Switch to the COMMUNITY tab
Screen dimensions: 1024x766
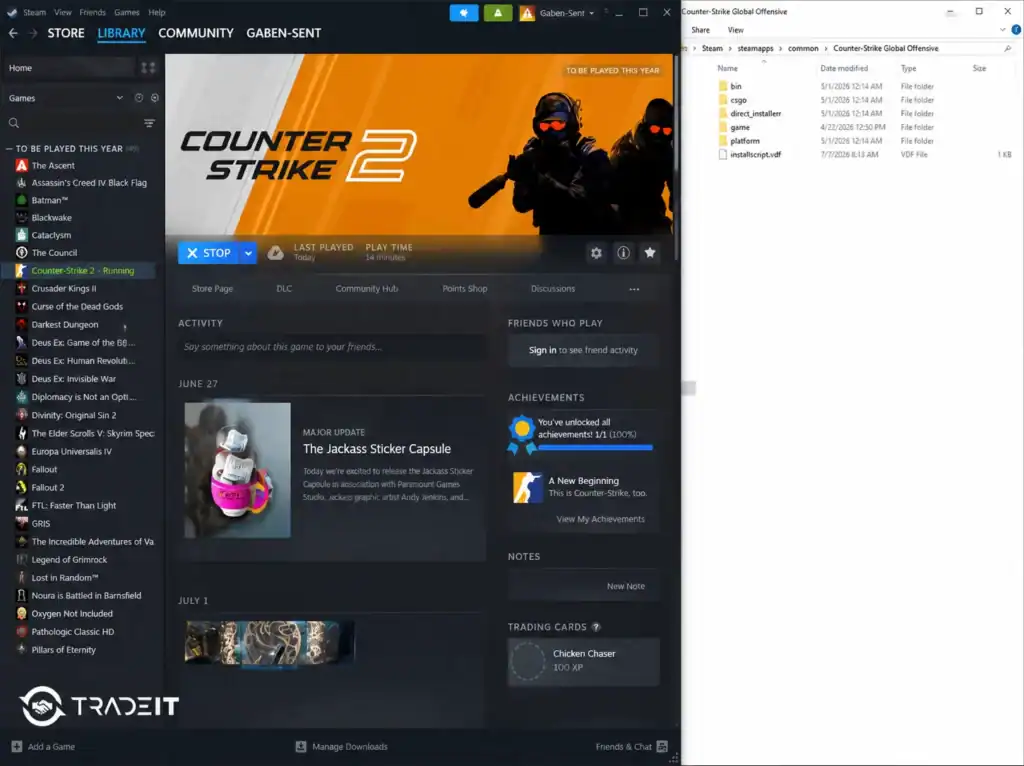click(x=196, y=33)
